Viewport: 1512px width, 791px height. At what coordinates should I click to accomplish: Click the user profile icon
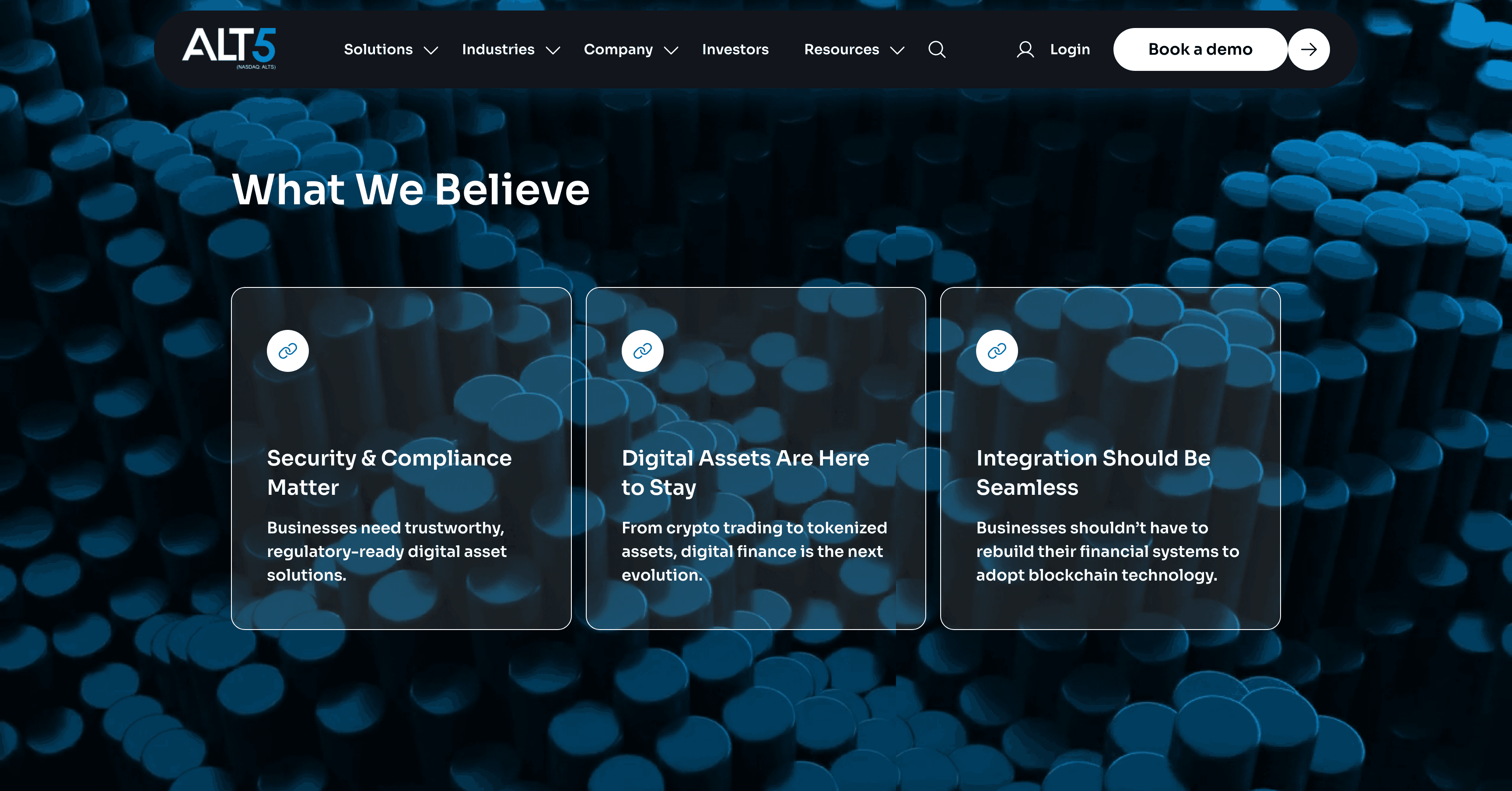[x=1025, y=49]
